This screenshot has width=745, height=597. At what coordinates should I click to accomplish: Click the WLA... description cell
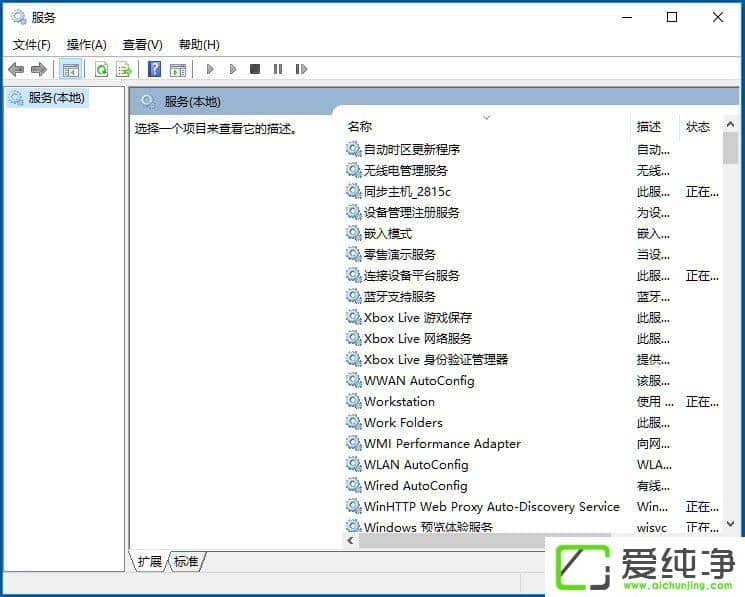654,464
